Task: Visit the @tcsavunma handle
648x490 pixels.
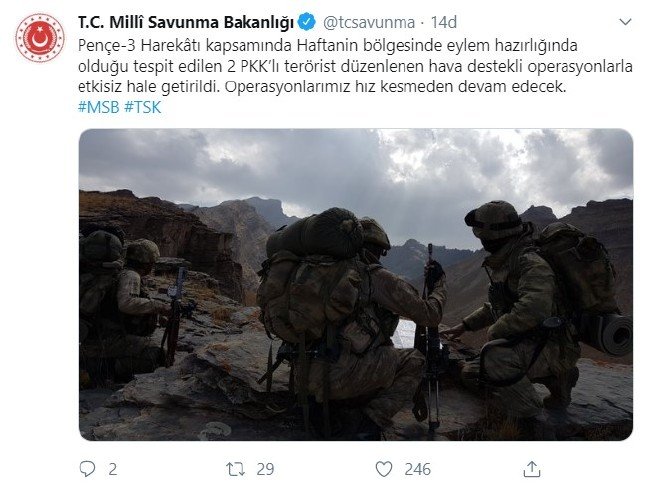Action: tap(369, 22)
